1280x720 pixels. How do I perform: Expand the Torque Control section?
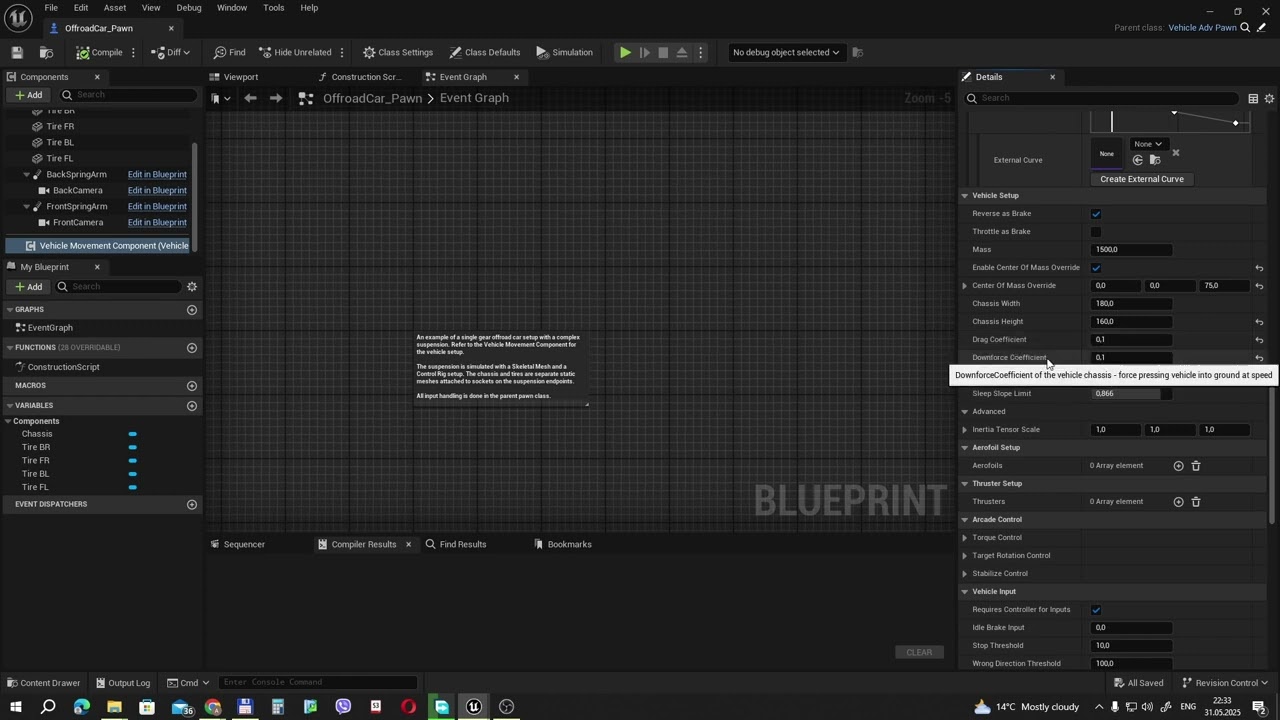point(965,538)
